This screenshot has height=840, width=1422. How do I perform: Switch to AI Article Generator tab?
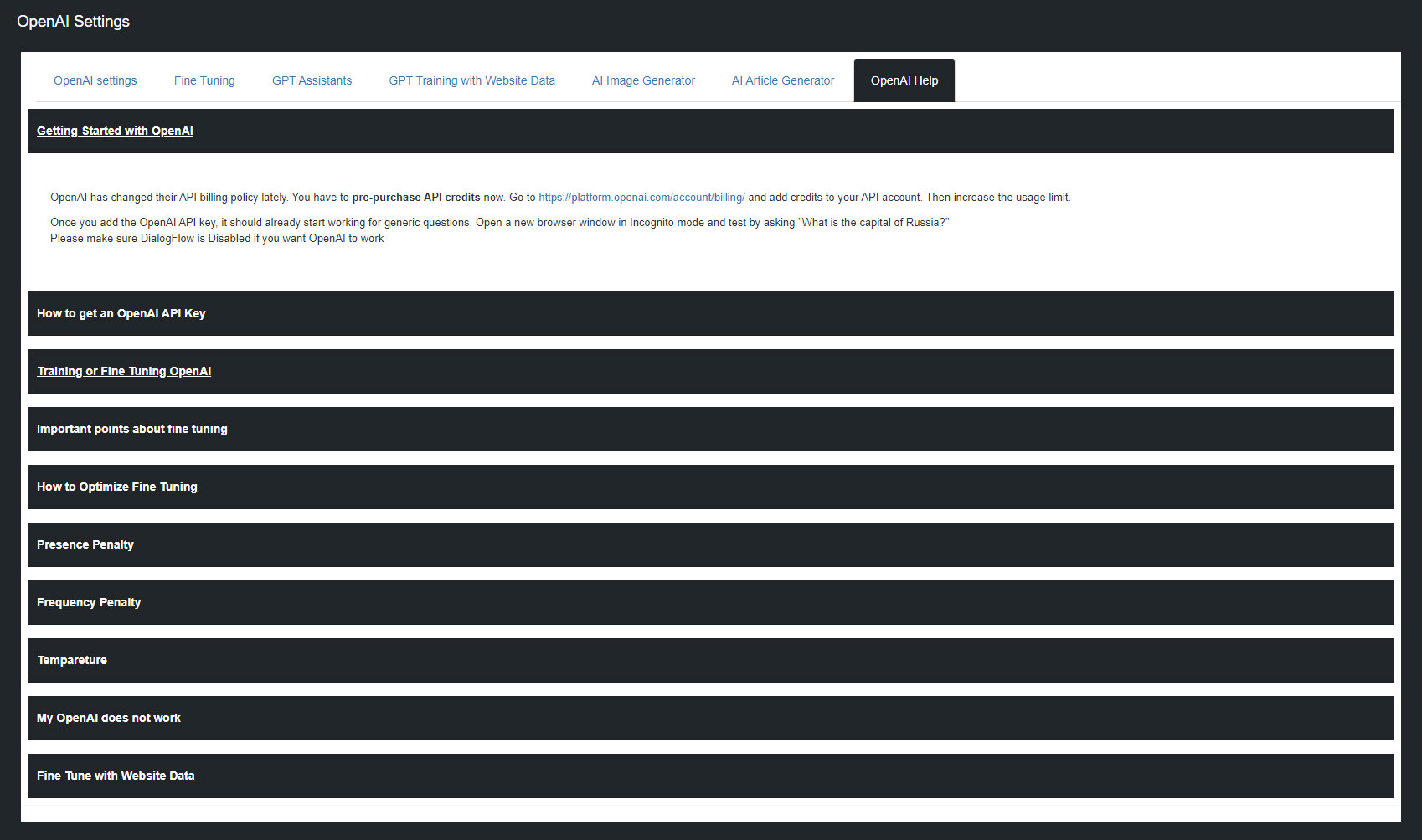click(x=783, y=80)
